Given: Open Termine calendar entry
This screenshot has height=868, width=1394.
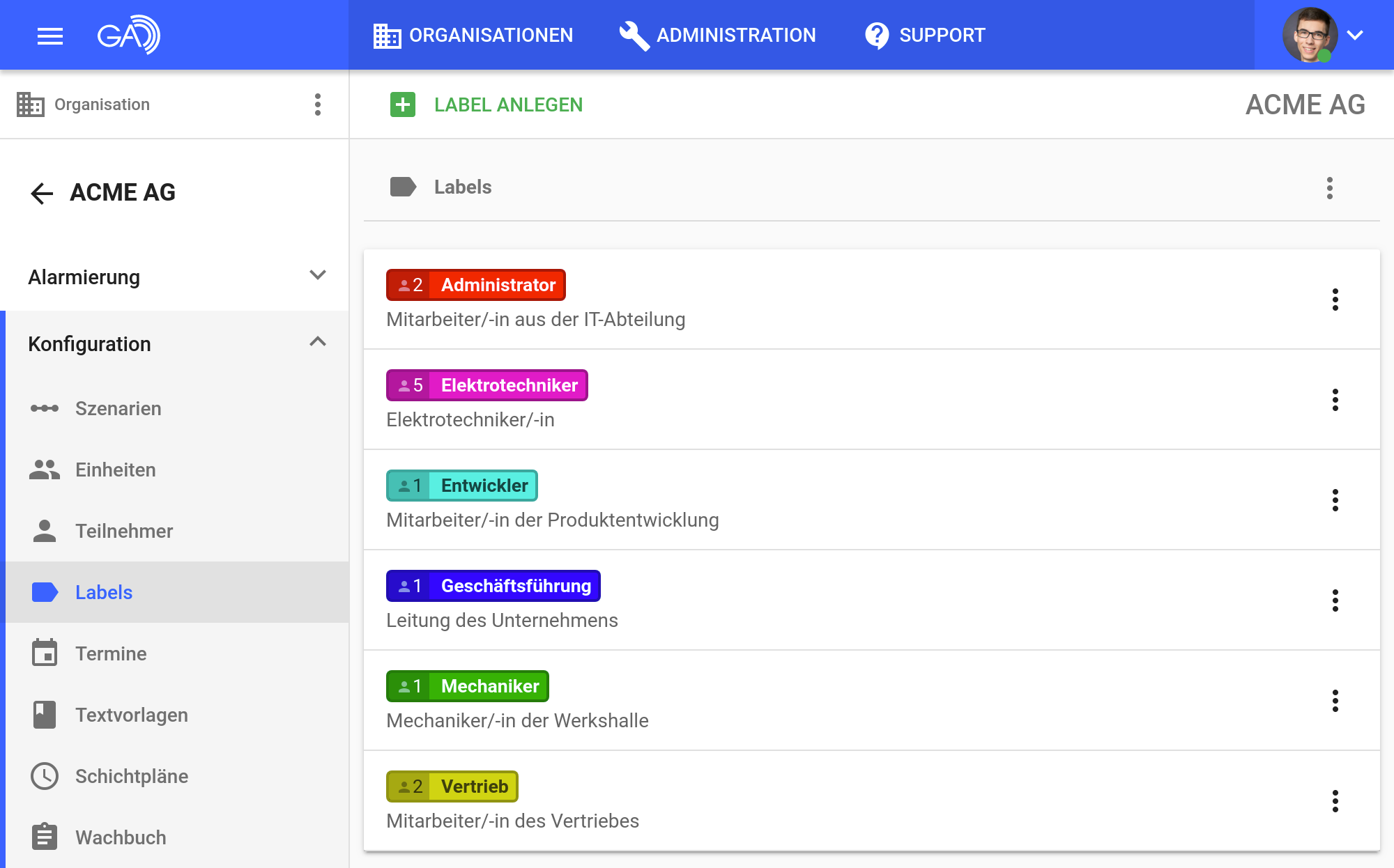Looking at the screenshot, I should coord(45,653).
